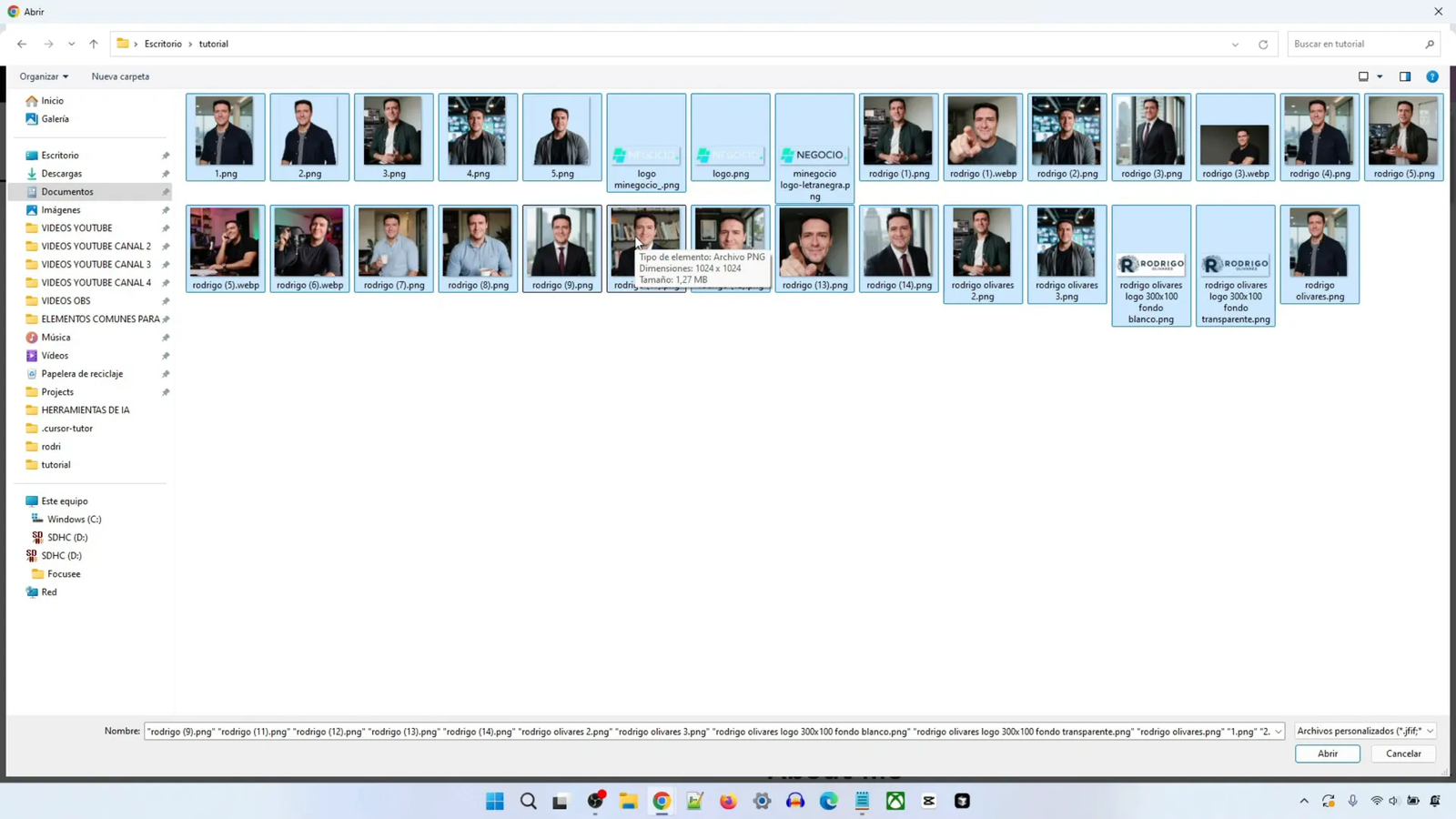Image resolution: width=1456 pixels, height=819 pixels.
Task: Click the Up one level arrow
Action: (x=94, y=44)
